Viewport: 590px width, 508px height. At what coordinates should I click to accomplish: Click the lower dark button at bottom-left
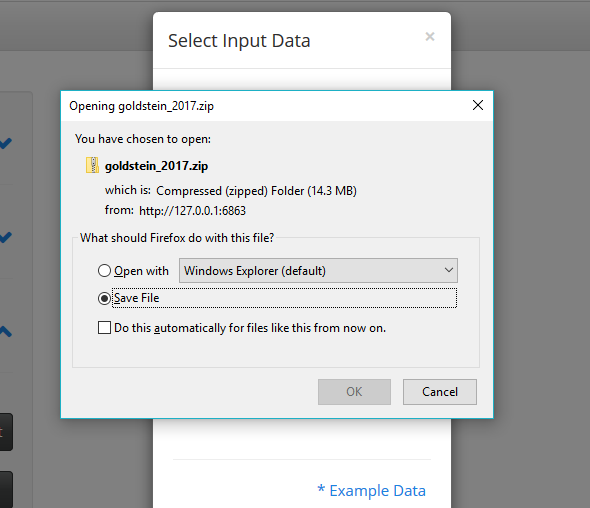[6, 489]
